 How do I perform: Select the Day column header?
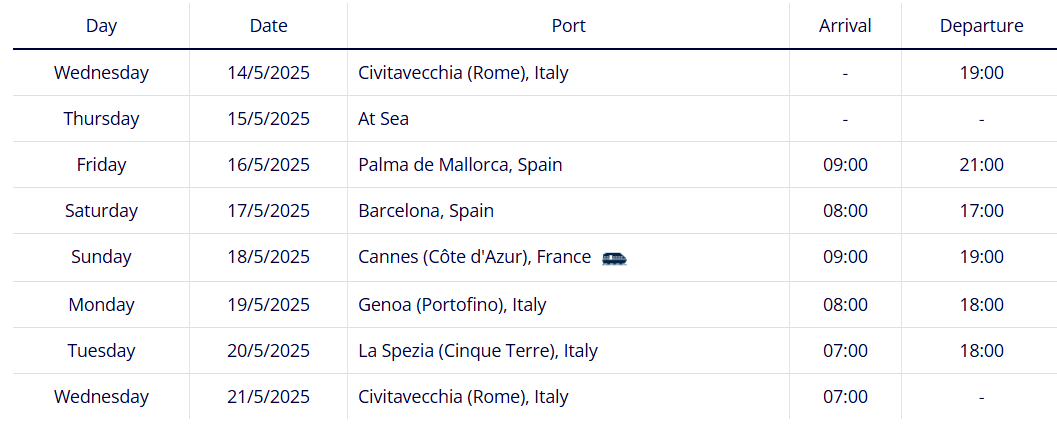pos(101,26)
